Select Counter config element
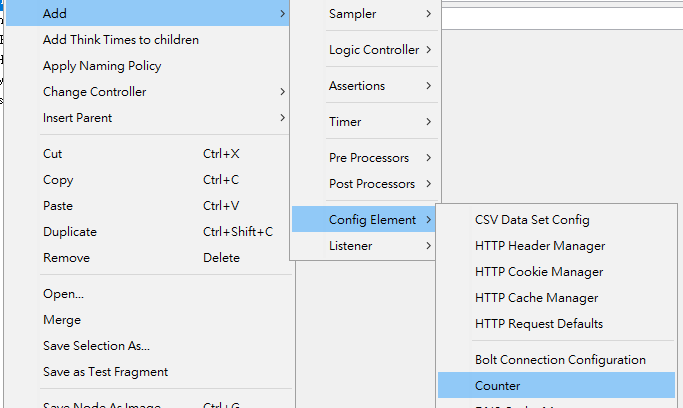 pos(497,386)
